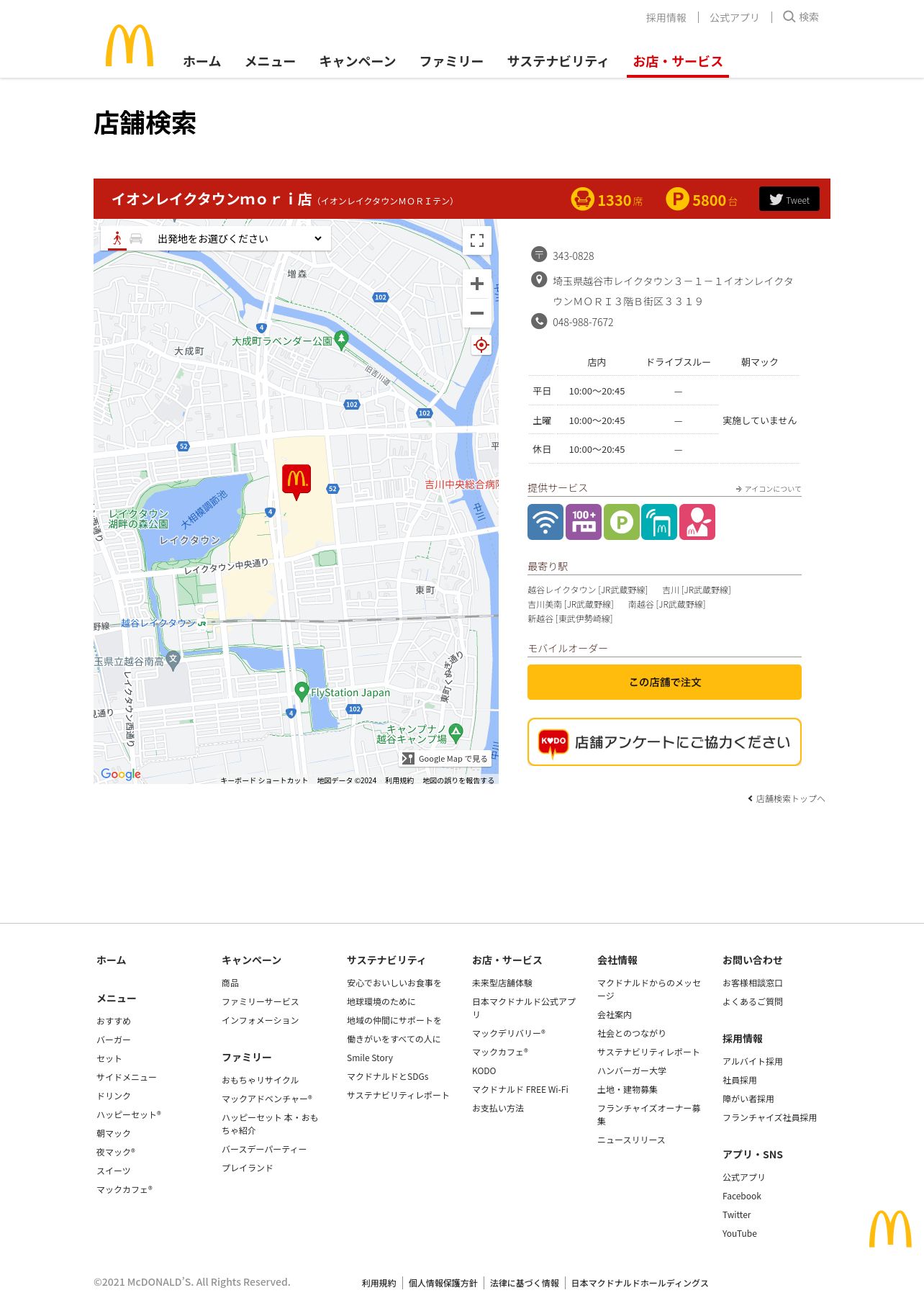This screenshot has height=1298, width=924.
Task: Click the postal code icon
Action: coord(539,254)
